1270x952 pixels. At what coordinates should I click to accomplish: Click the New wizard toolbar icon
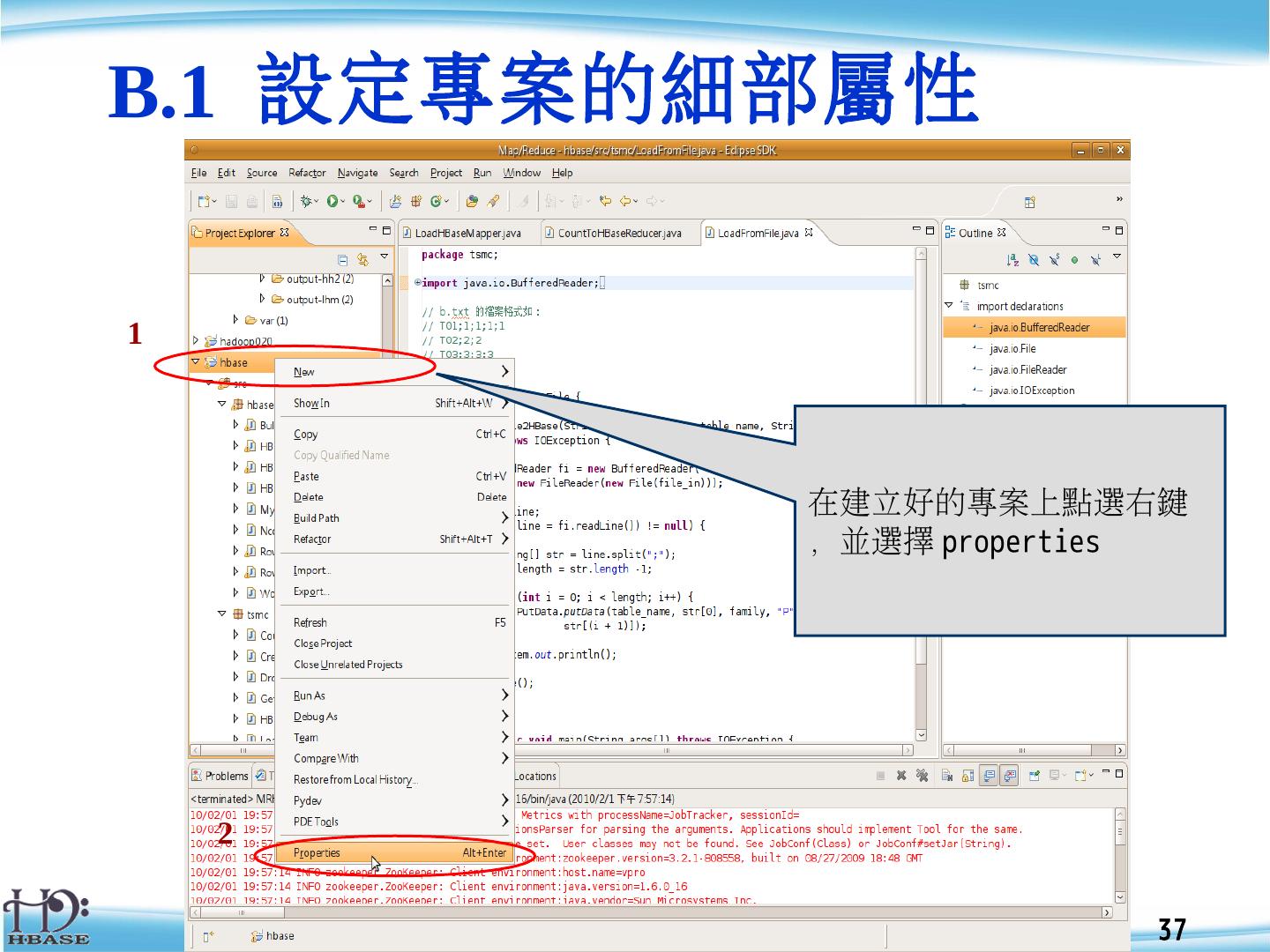[203, 202]
